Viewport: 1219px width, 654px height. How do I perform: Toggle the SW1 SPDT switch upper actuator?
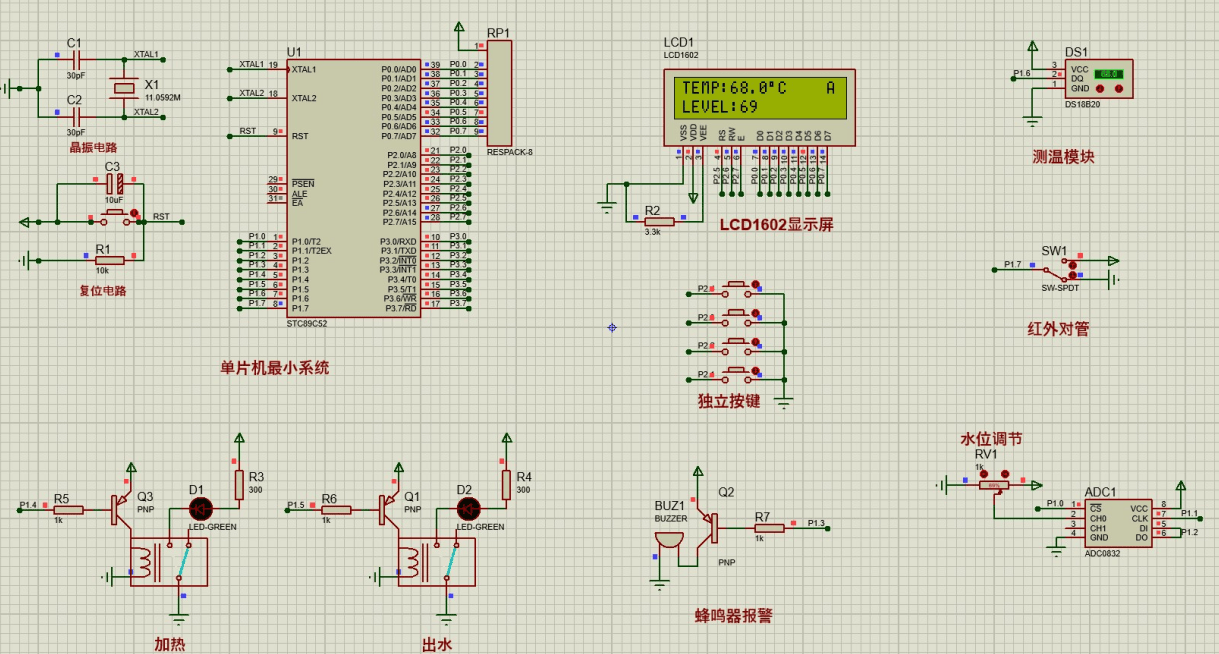click(x=1074, y=263)
